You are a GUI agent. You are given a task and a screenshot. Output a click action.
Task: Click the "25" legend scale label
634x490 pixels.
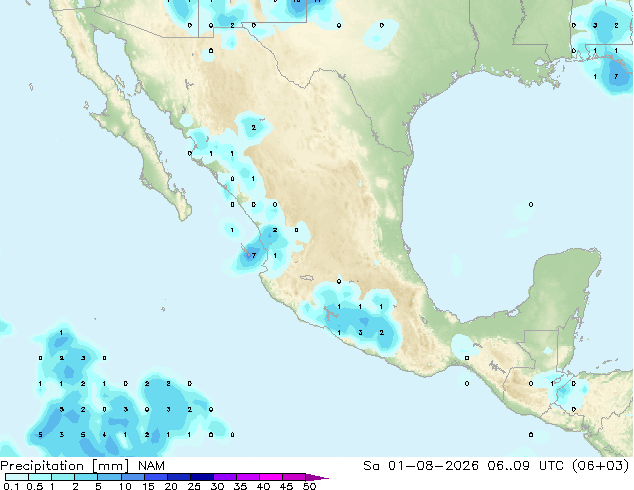pos(194,486)
